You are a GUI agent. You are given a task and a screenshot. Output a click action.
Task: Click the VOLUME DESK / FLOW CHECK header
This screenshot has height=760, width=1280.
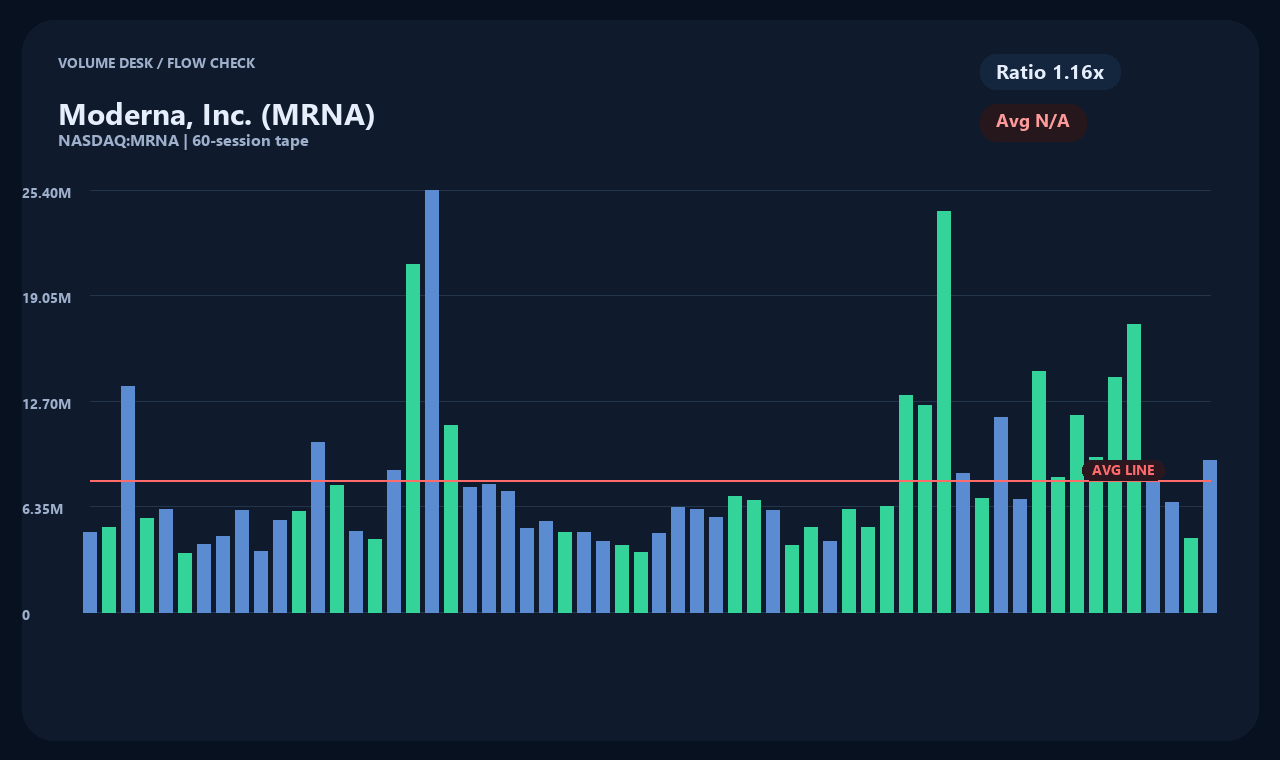157,63
